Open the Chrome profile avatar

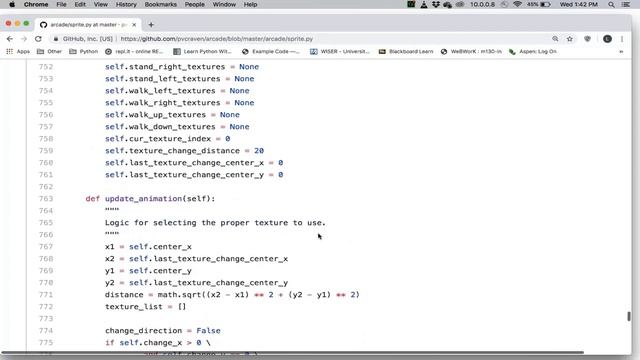[x=607, y=39]
